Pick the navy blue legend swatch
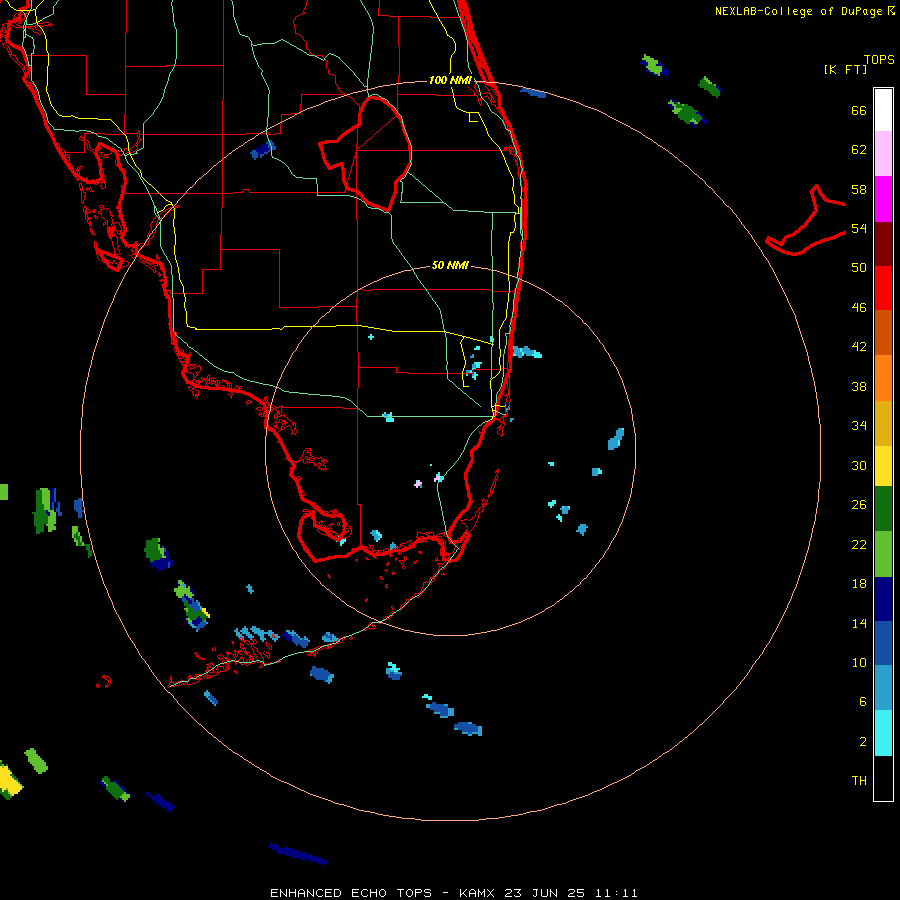 883,599
